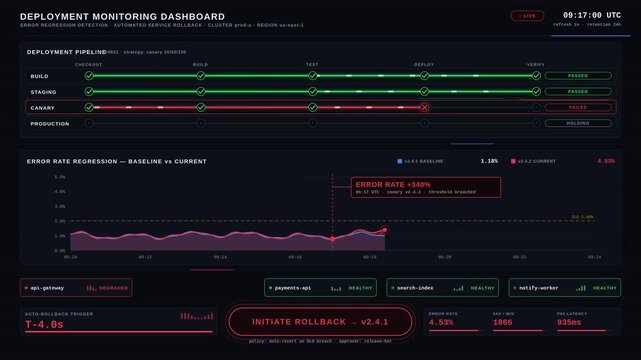
Task: Open the notify-worker service card
Action: tap(565, 288)
